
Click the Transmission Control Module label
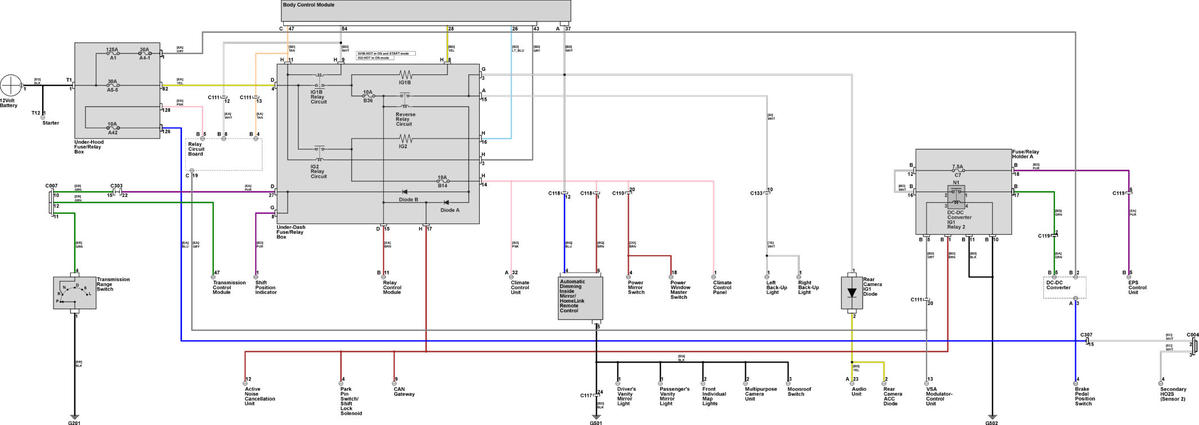228,286
